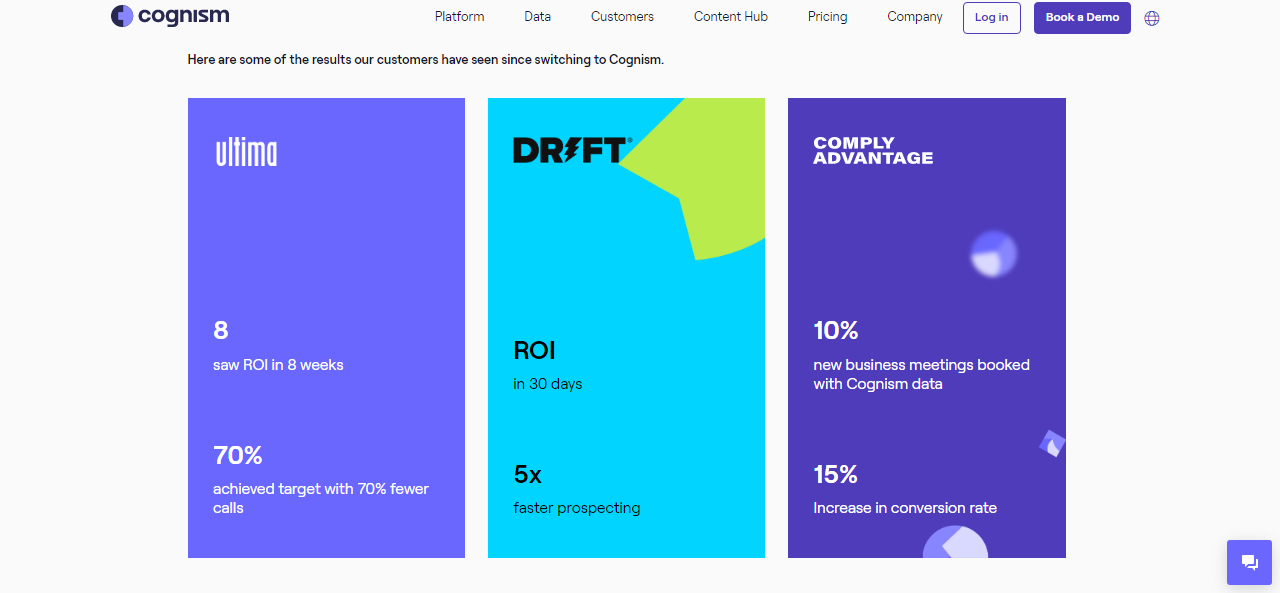Open the Content Hub menu
Viewport: 1280px width, 593px height.
[x=731, y=17]
